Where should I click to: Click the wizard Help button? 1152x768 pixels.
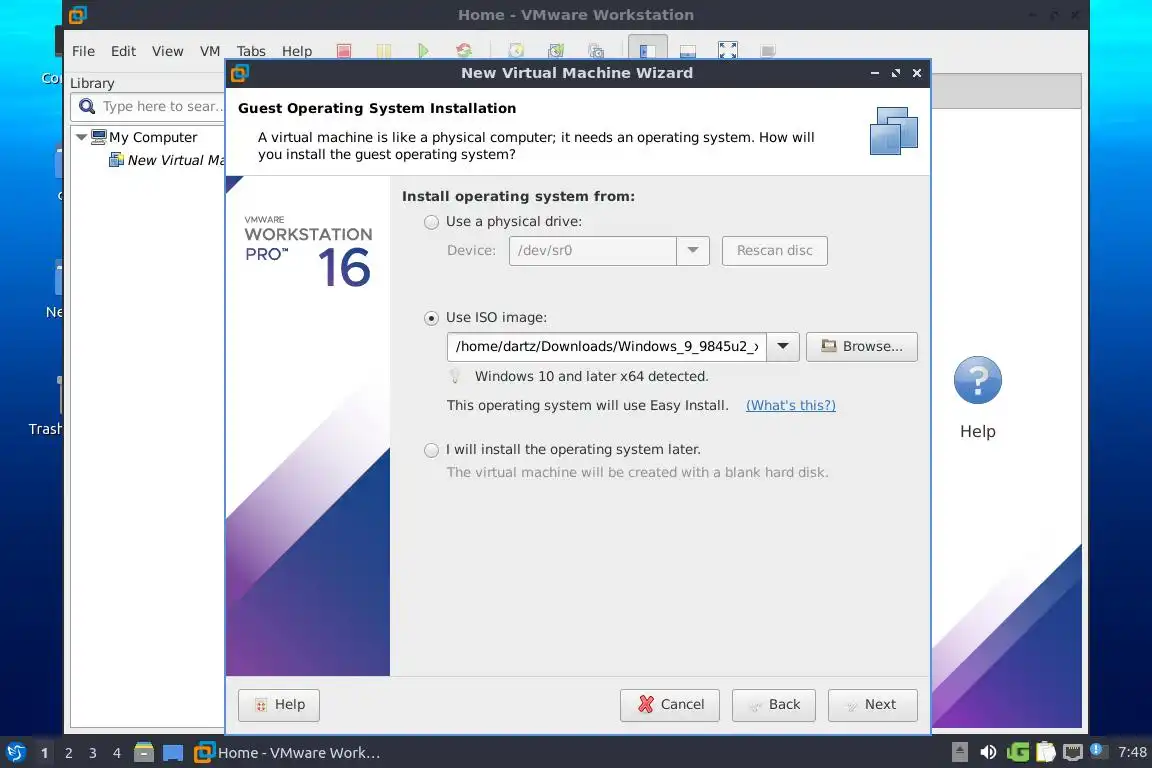click(279, 705)
